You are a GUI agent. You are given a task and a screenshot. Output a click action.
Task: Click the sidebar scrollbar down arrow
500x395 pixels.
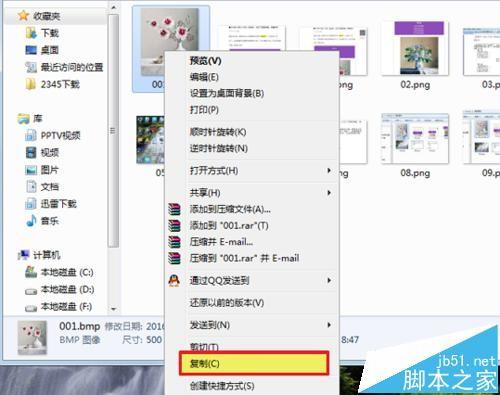click(114, 309)
